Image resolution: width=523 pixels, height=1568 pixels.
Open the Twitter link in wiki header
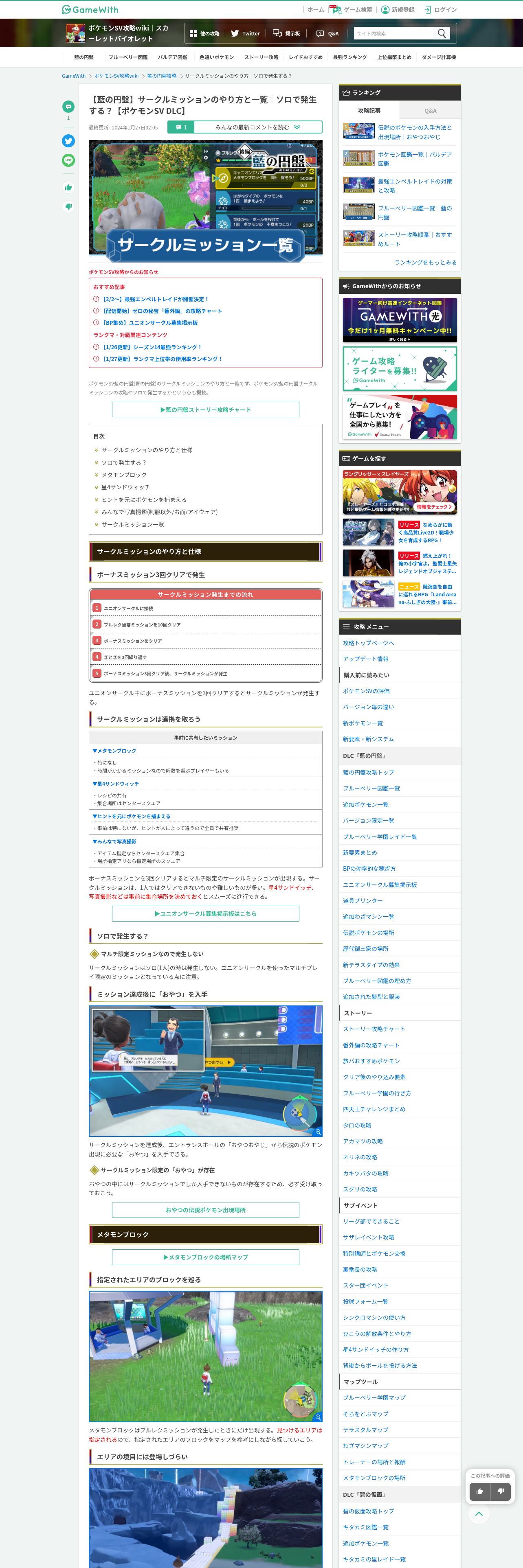tap(245, 33)
